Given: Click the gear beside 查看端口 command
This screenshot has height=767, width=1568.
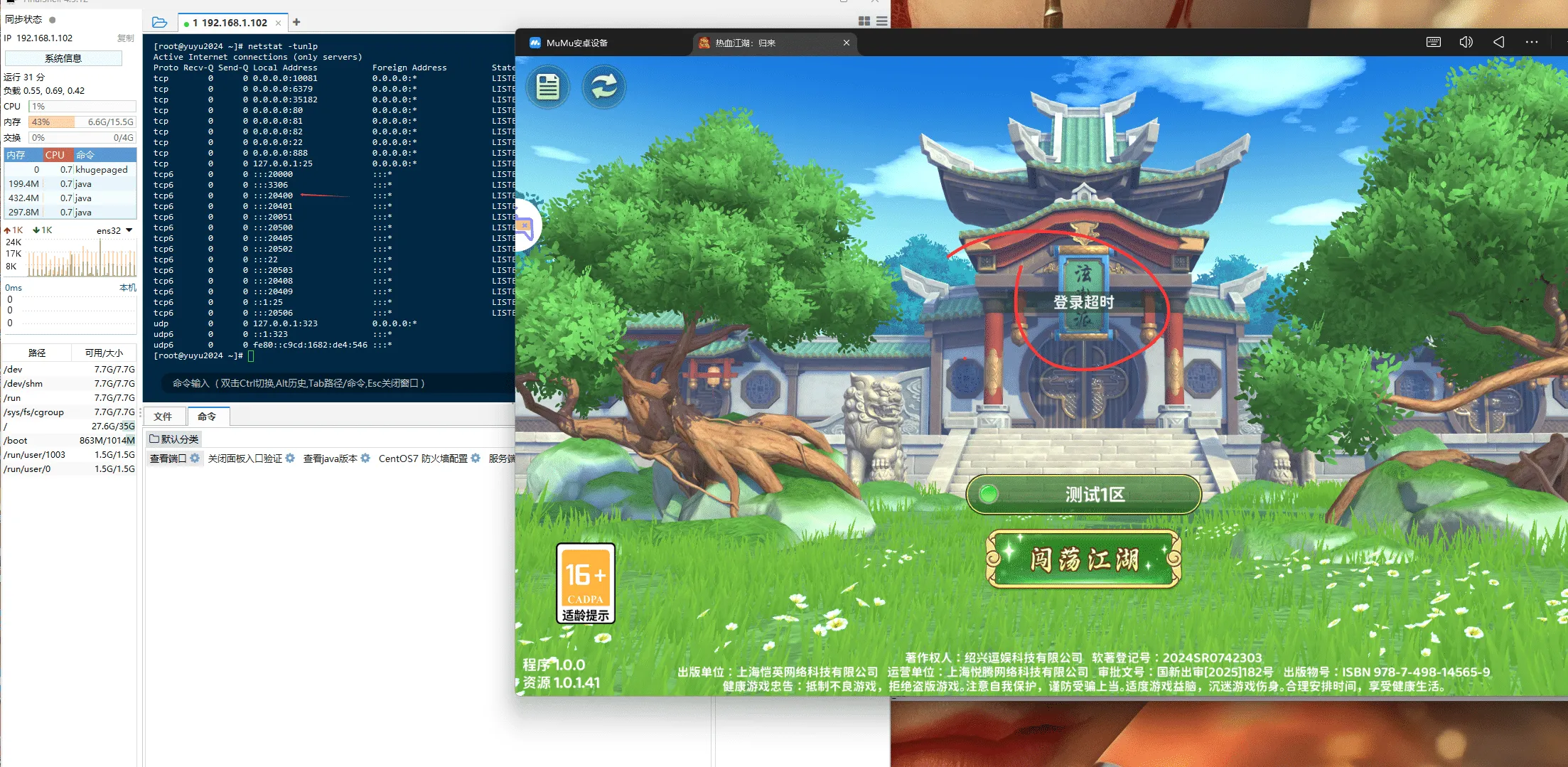Looking at the screenshot, I should pyautogui.click(x=195, y=458).
